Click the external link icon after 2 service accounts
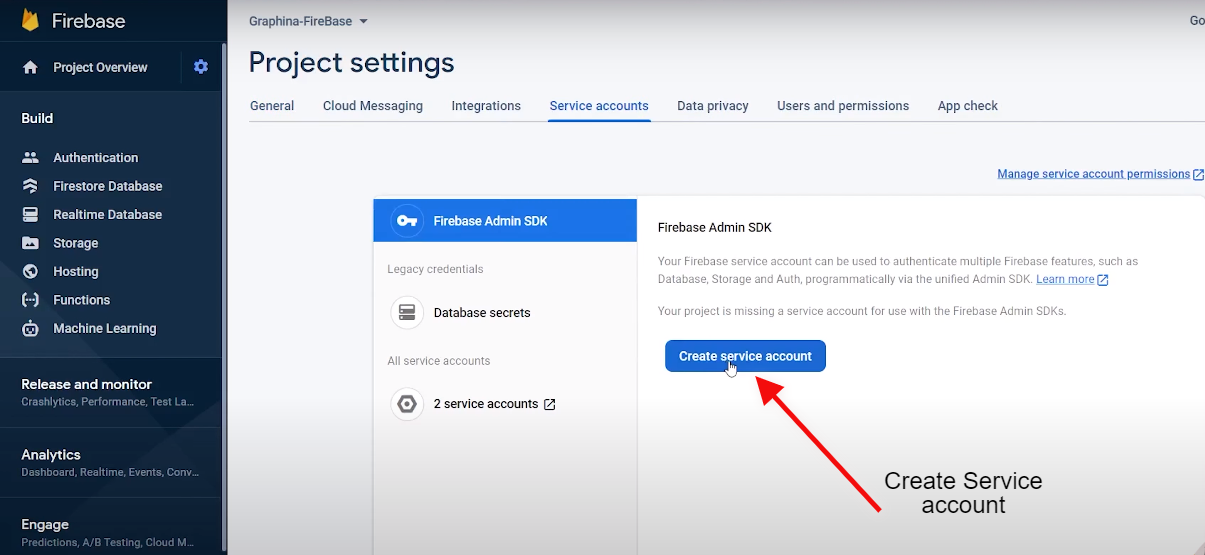Viewport: 1205px width, 555px height. [x=549, y=404]
